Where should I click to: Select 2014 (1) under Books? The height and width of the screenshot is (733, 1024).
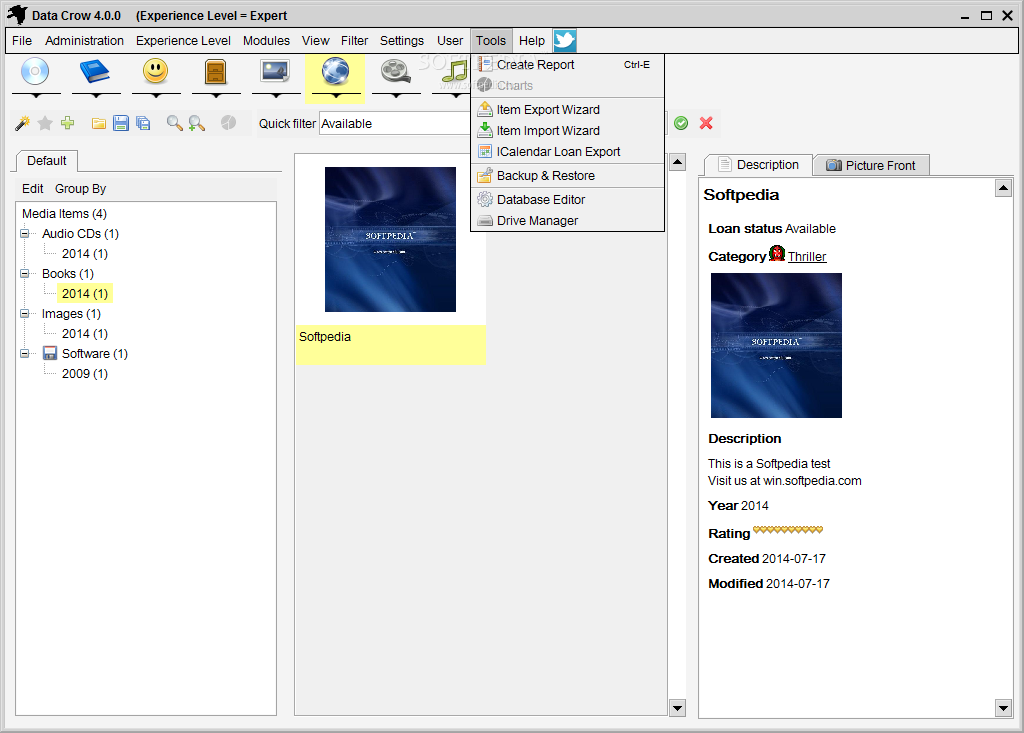[85, 293]
